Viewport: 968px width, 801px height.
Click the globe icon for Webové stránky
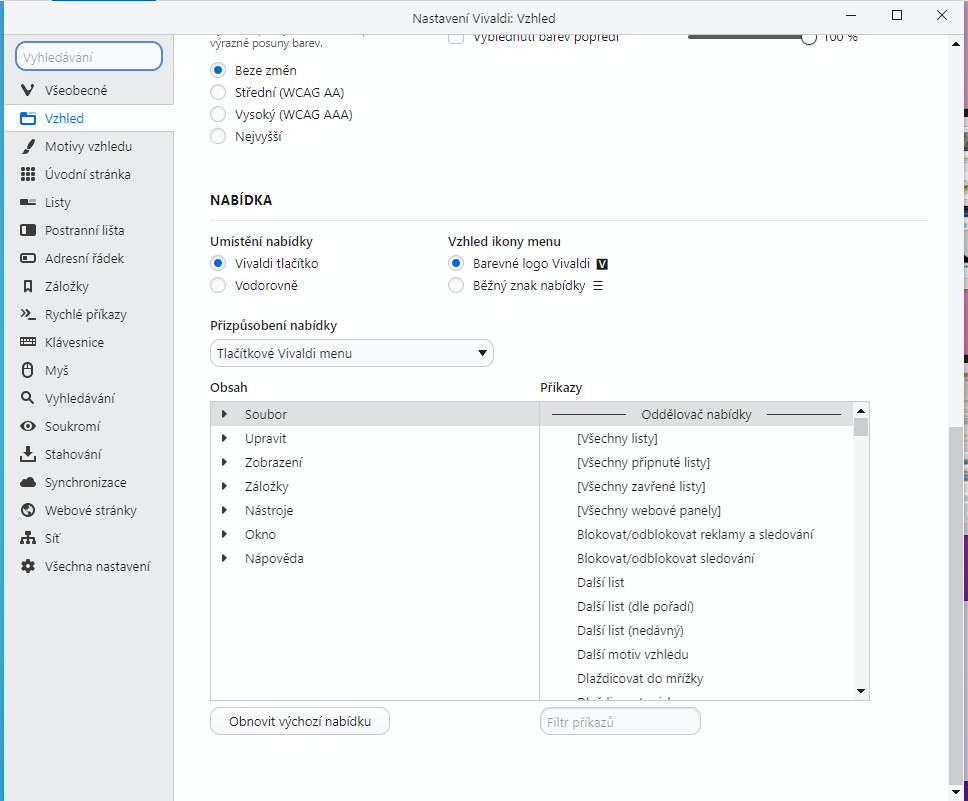[28, 510]
